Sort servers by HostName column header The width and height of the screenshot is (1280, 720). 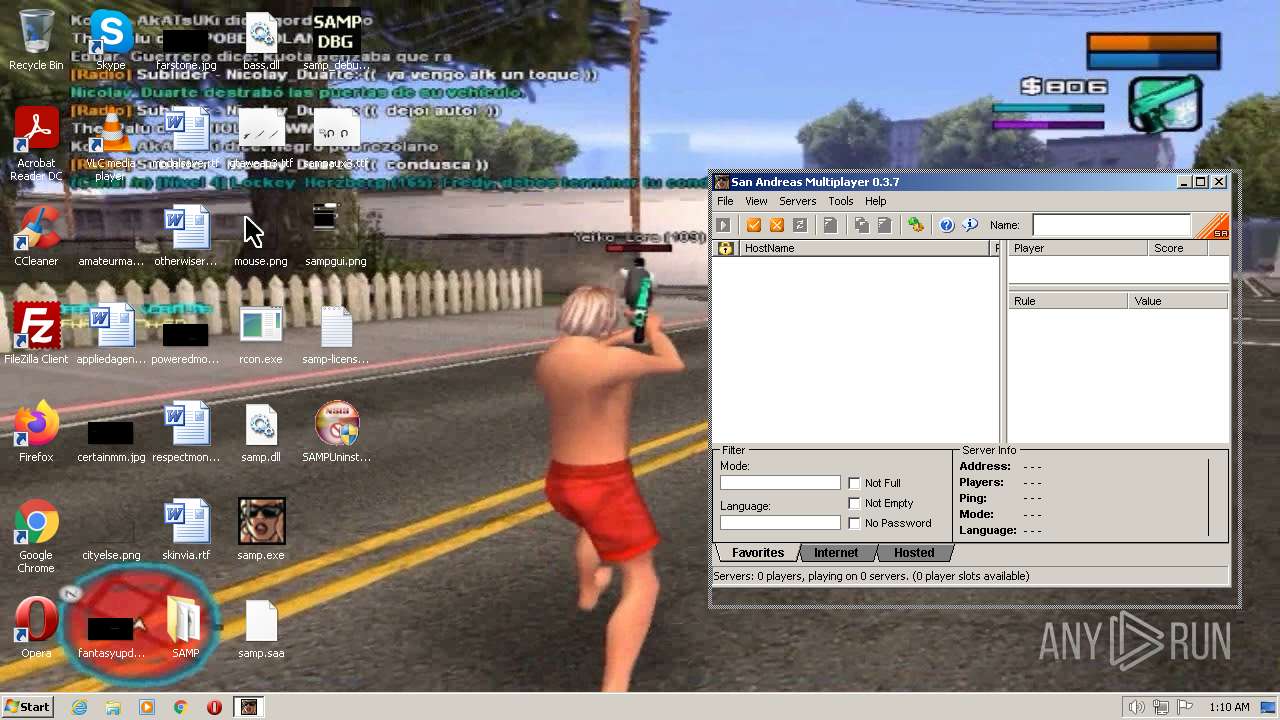coord(864,248)
